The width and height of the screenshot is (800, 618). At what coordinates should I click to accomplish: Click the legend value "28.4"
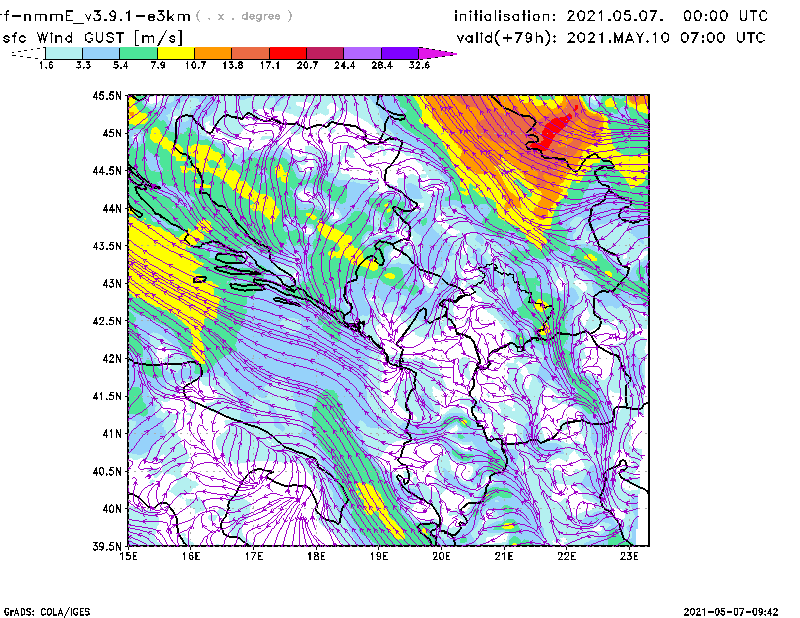[382, 65]
